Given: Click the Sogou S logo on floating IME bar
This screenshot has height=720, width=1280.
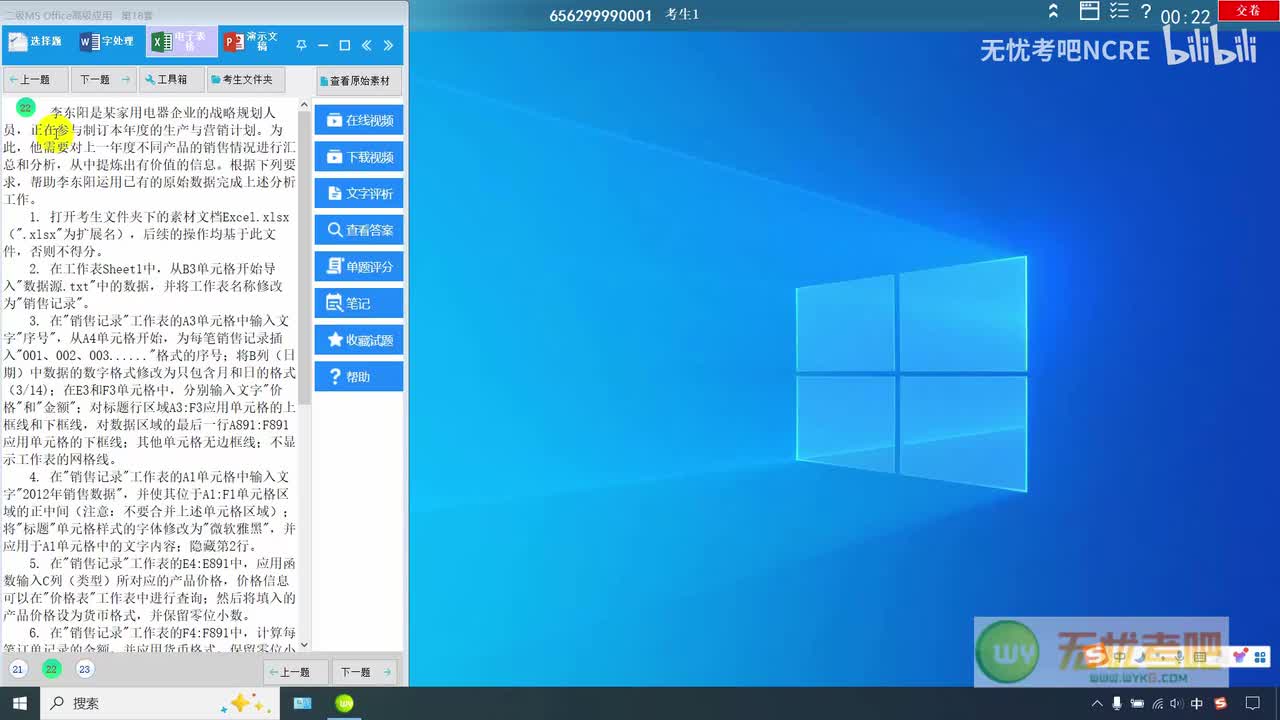Looking at the screenshot, I should pyautogui.click(x=1097, y=656).
